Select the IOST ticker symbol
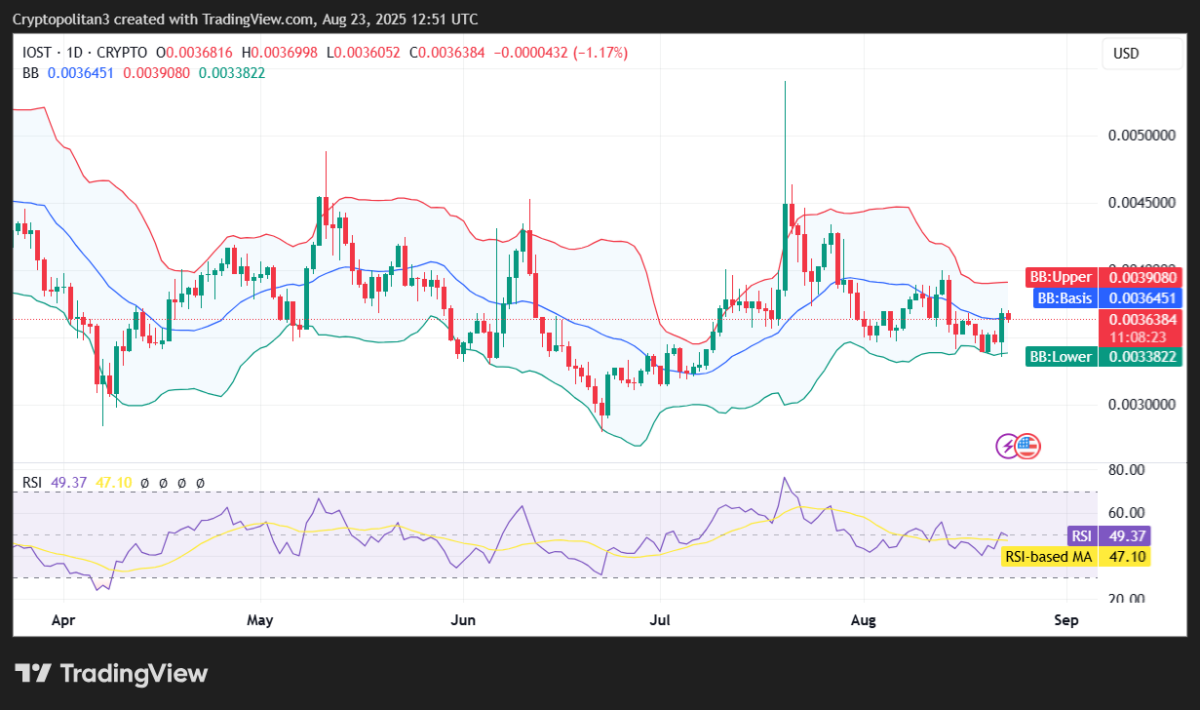 click(x=35, y=53)
